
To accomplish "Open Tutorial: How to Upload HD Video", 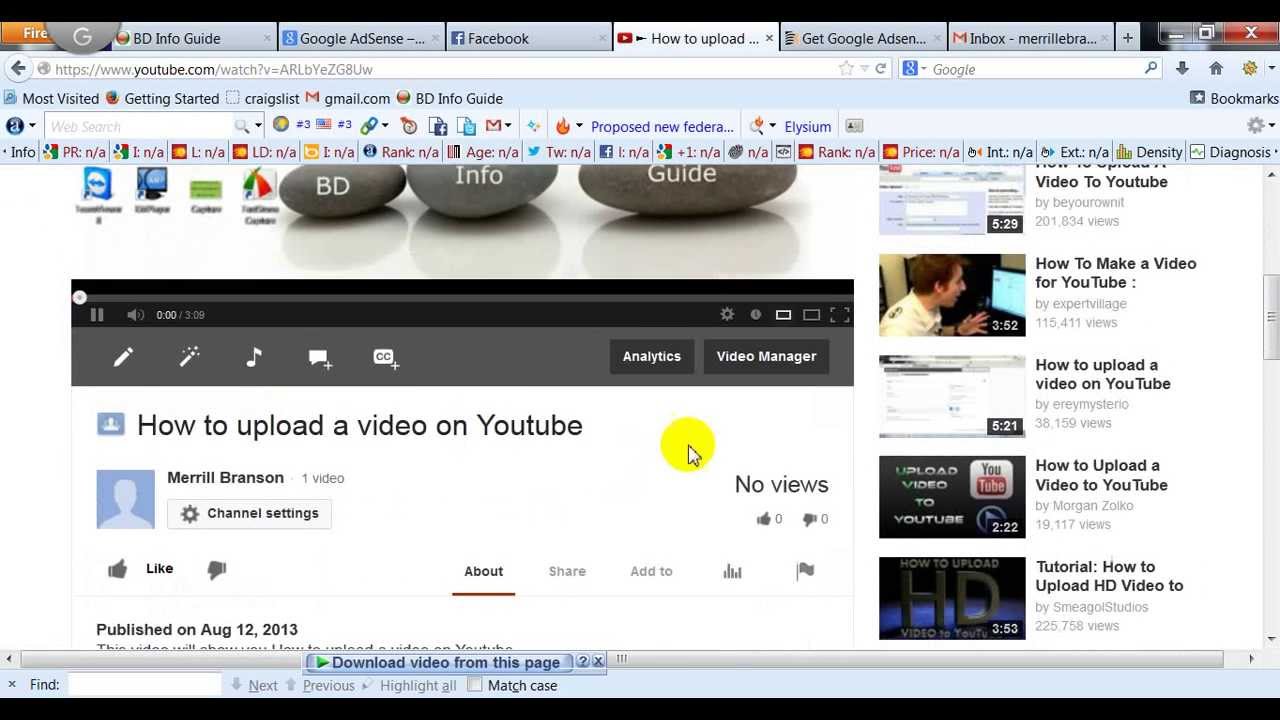I will coord(1109,576).
